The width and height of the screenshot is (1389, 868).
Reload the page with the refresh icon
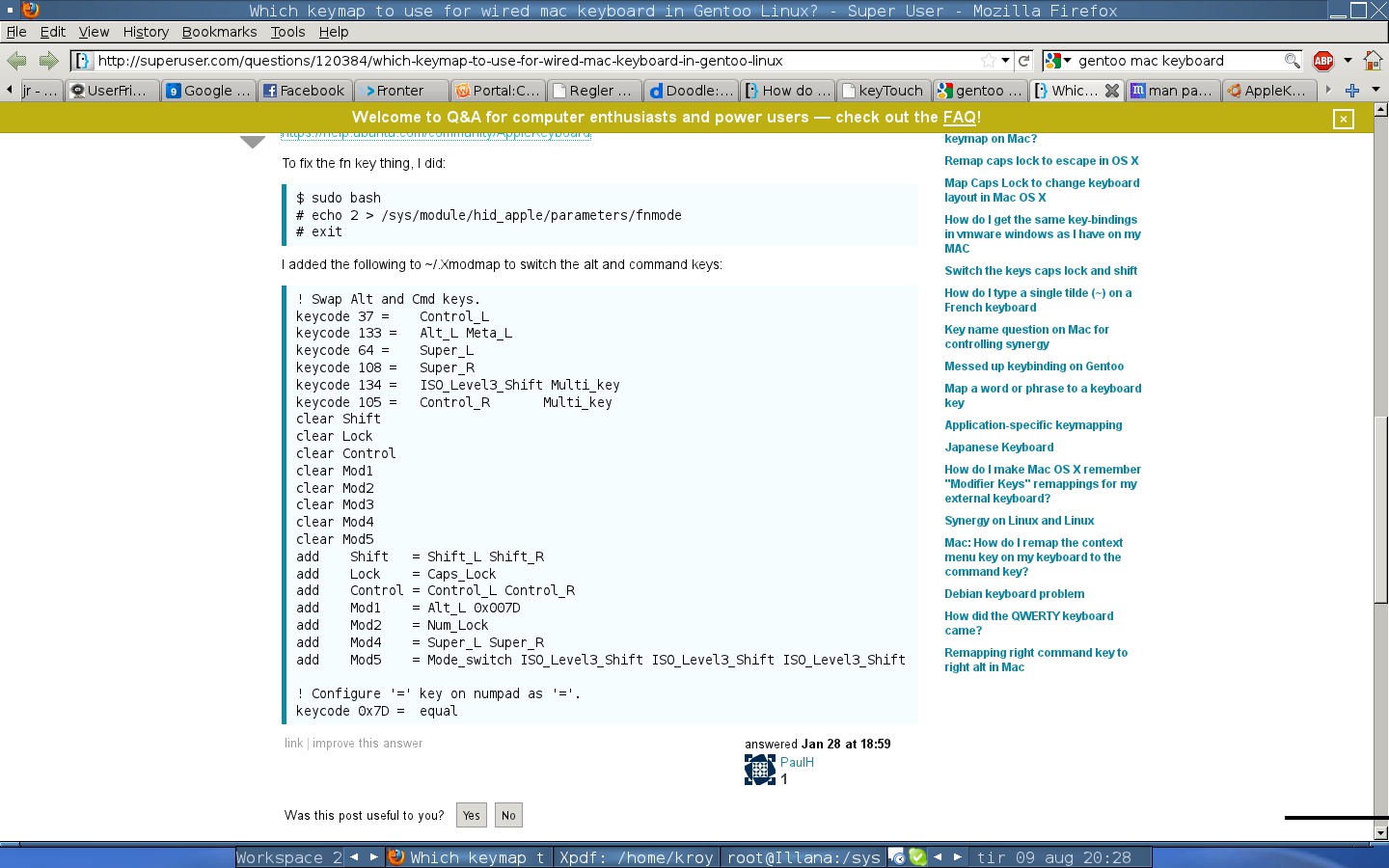coord(1024,61)
